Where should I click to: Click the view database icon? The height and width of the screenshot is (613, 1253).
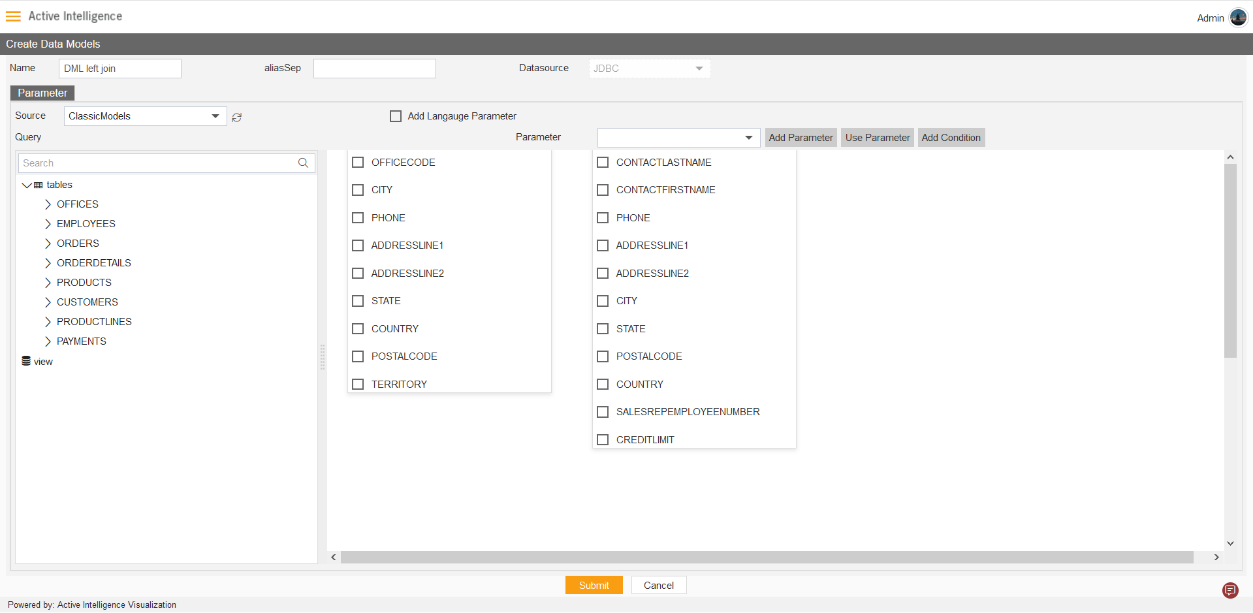point(26,361)
